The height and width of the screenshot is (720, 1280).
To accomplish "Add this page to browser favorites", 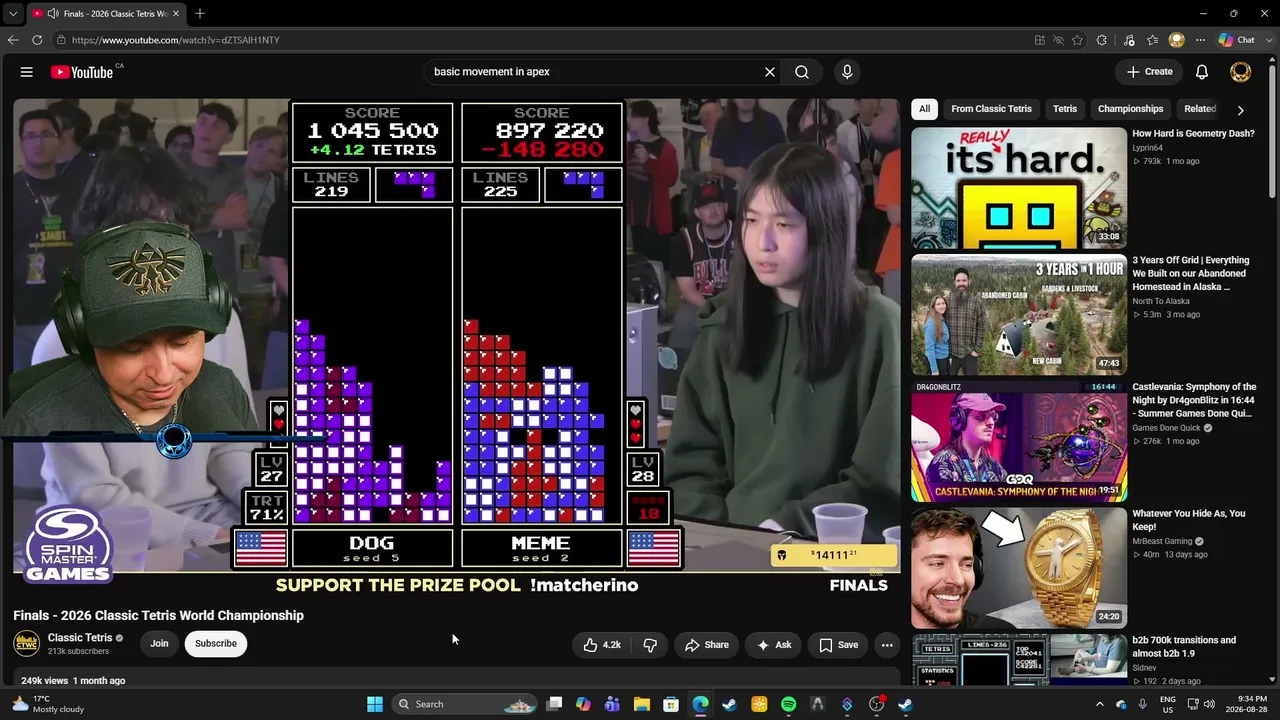I will pos(1078,40).
